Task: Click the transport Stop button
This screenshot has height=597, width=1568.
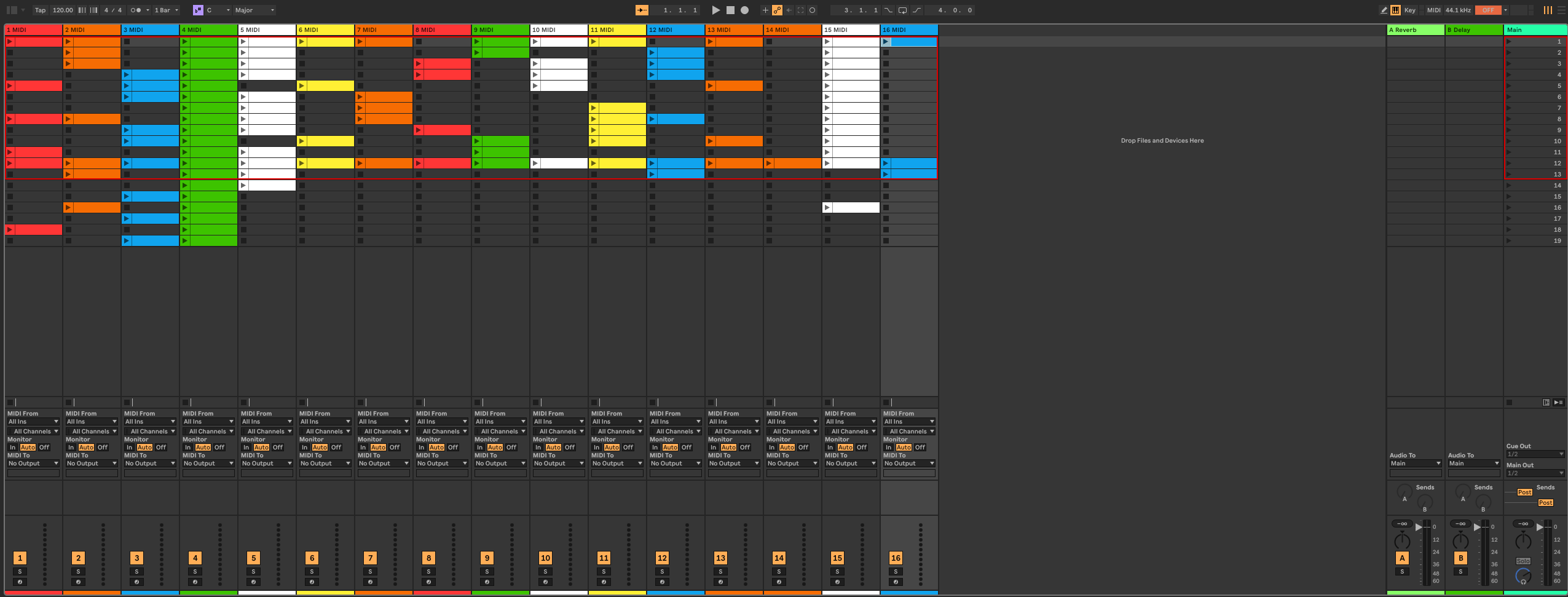Action: [730, 10]
